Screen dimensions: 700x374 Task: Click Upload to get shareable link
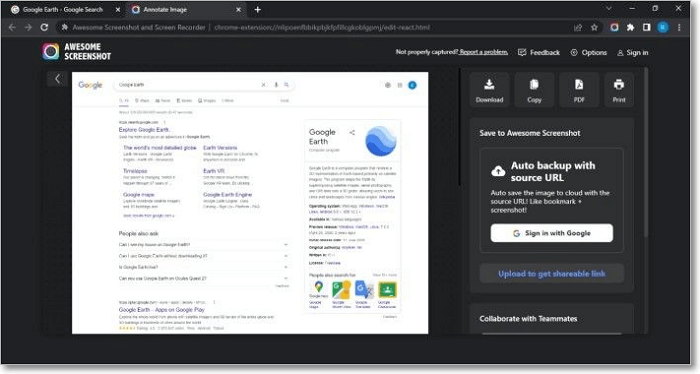[x=552, y=274]
